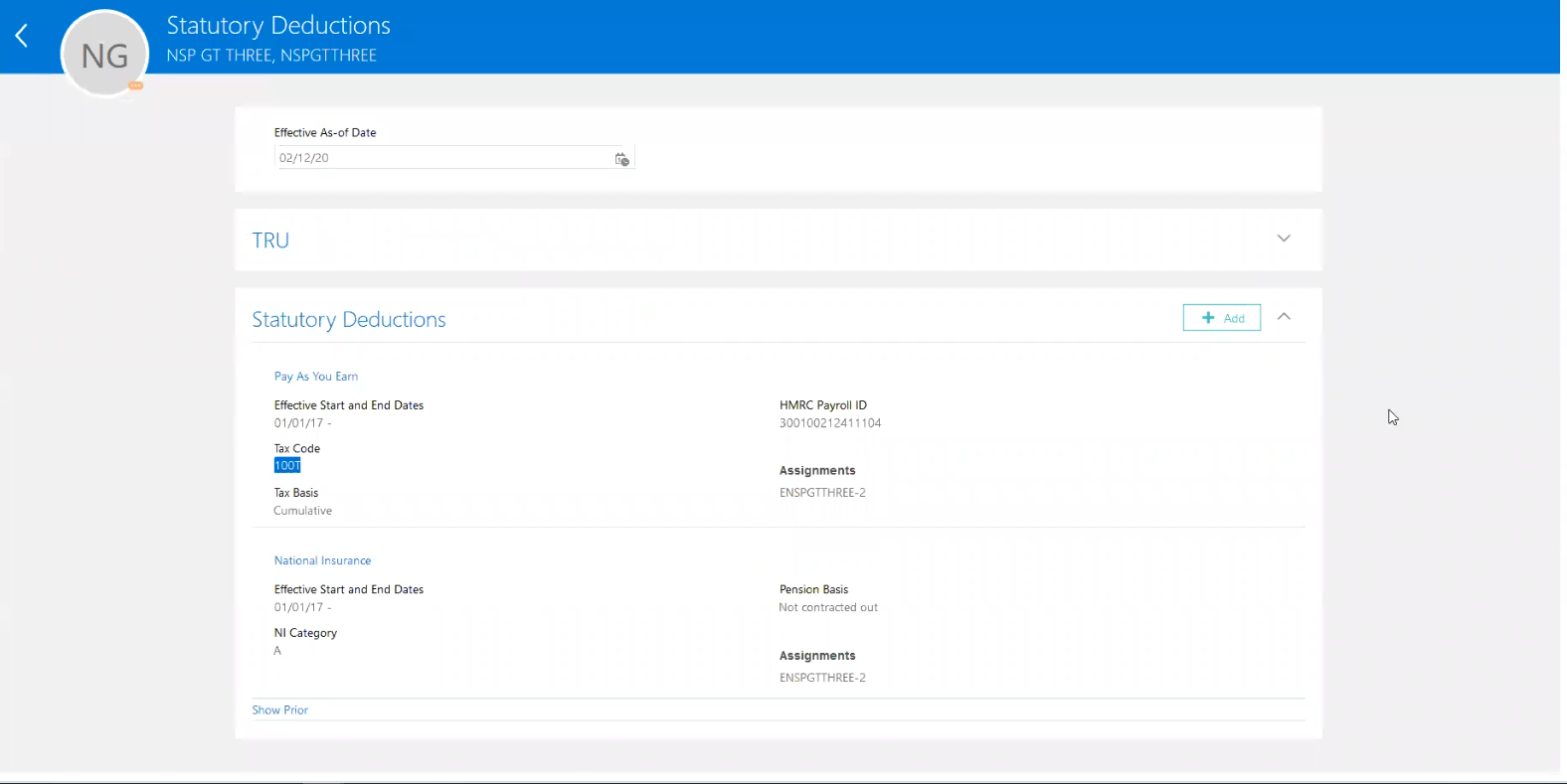Click the NG profile avatar
This screenshot has width=1567, height=784.
click(x=104, y=55)
